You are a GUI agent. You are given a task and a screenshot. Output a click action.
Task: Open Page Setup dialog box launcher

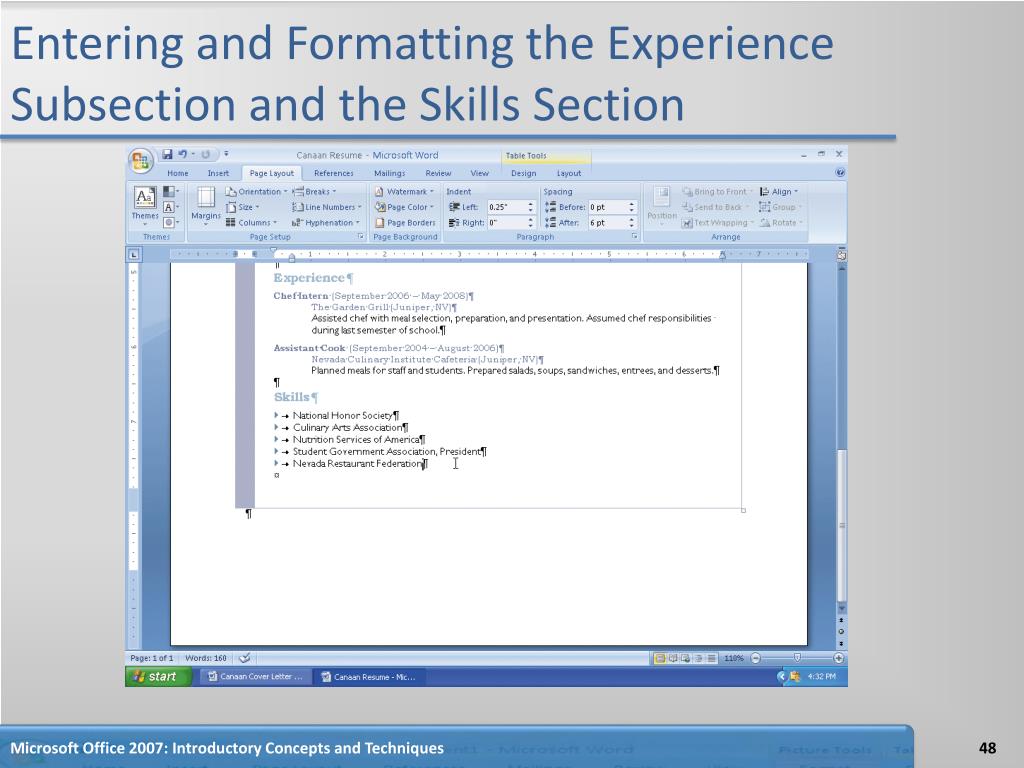(360, 236)
